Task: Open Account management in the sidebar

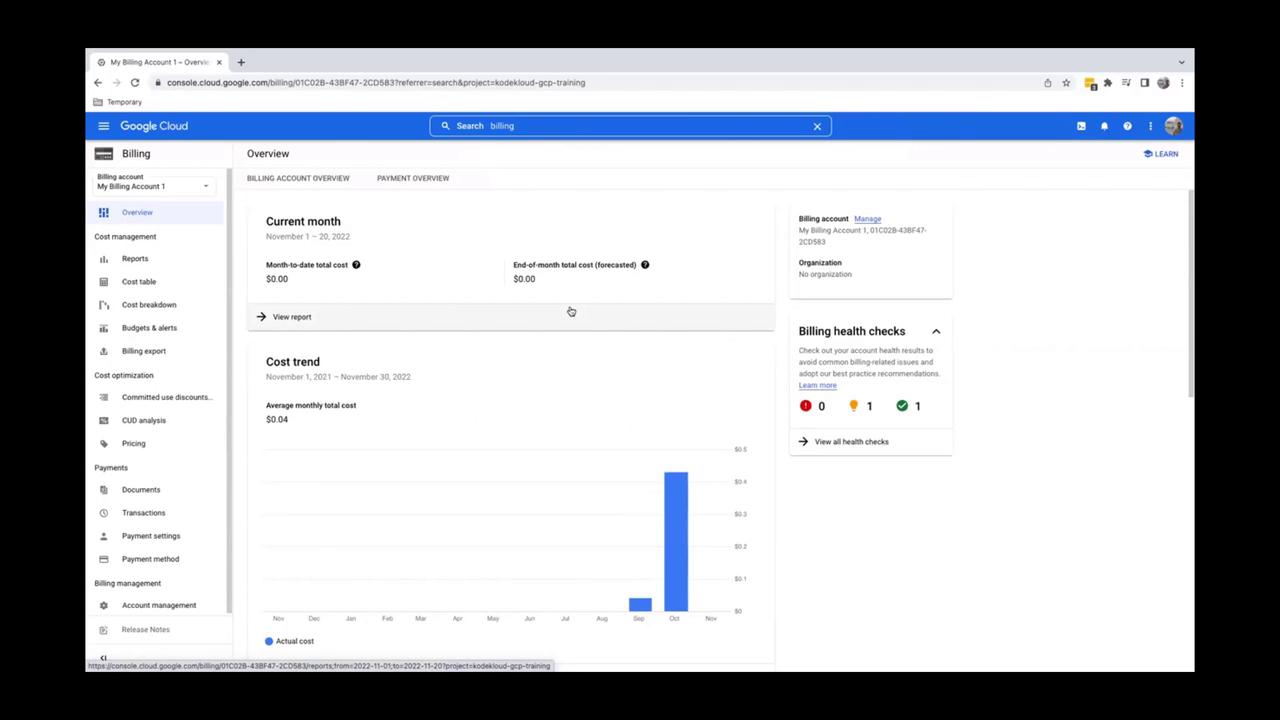Action: (159, 605)
